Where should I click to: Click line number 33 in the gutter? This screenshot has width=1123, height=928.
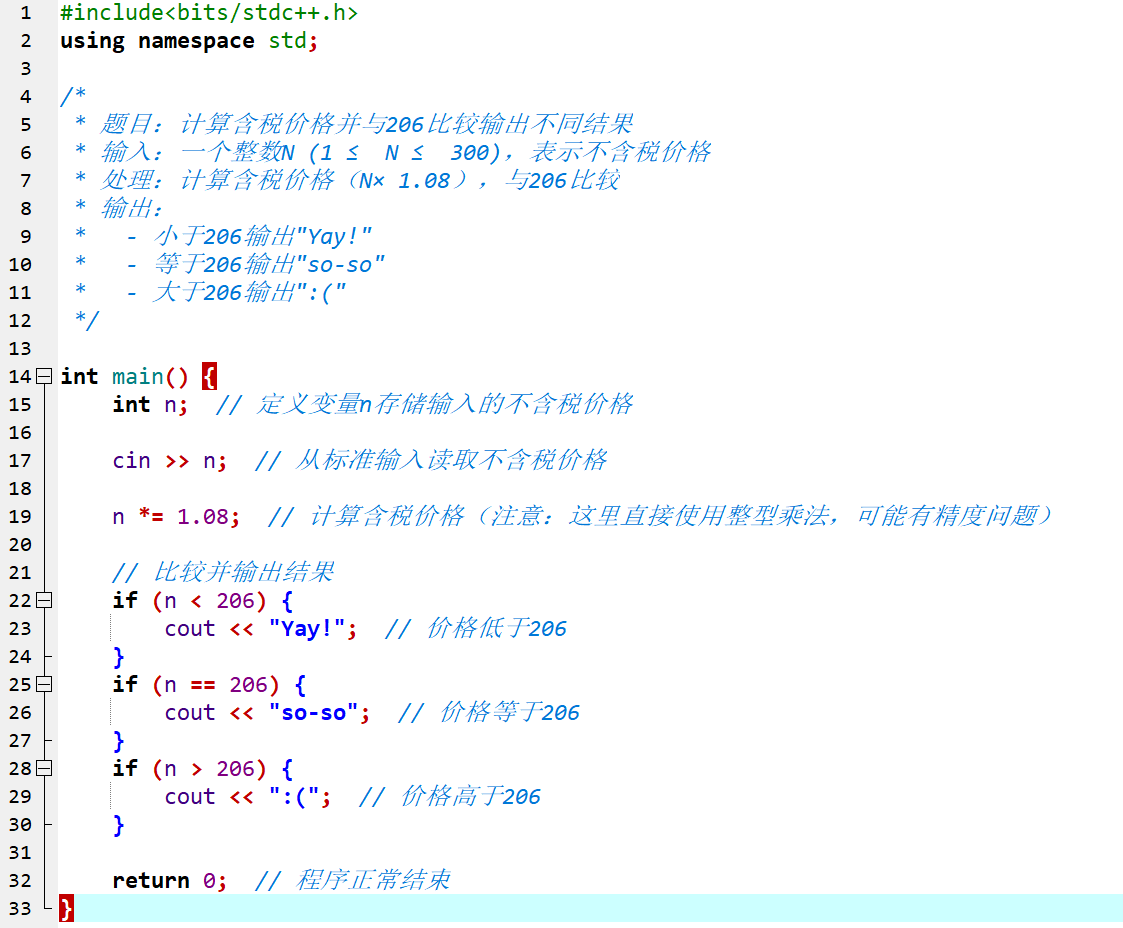[20, 908]
